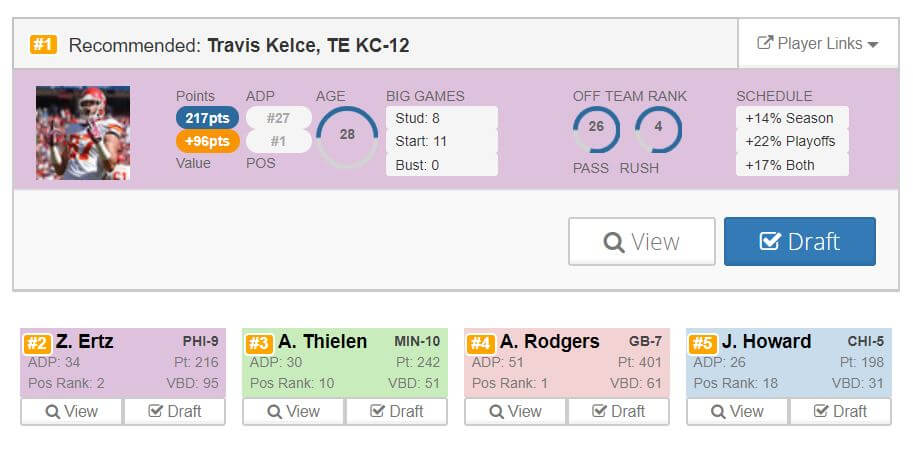Click the external link icon beside Player Links
The image size is (913, 451).
[765, 43]
